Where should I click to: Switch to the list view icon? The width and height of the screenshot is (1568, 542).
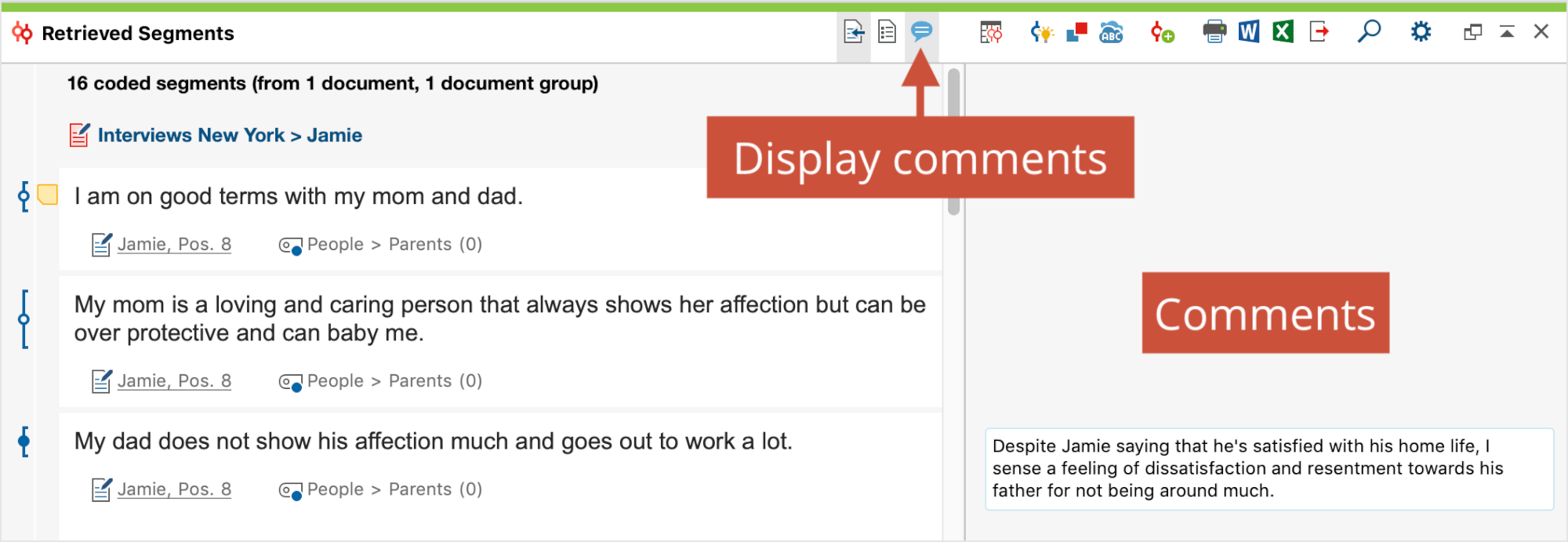[887, 32]
